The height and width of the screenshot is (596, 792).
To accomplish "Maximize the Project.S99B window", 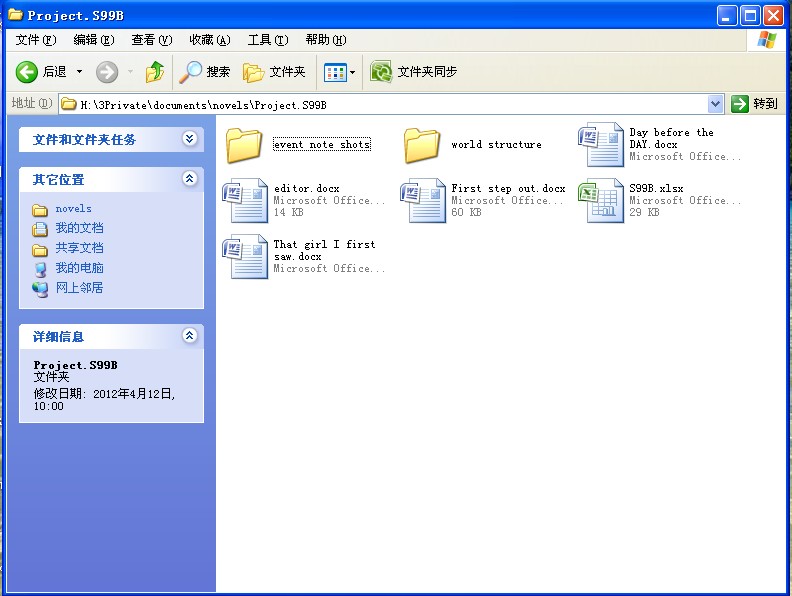I will coord(750,16).
